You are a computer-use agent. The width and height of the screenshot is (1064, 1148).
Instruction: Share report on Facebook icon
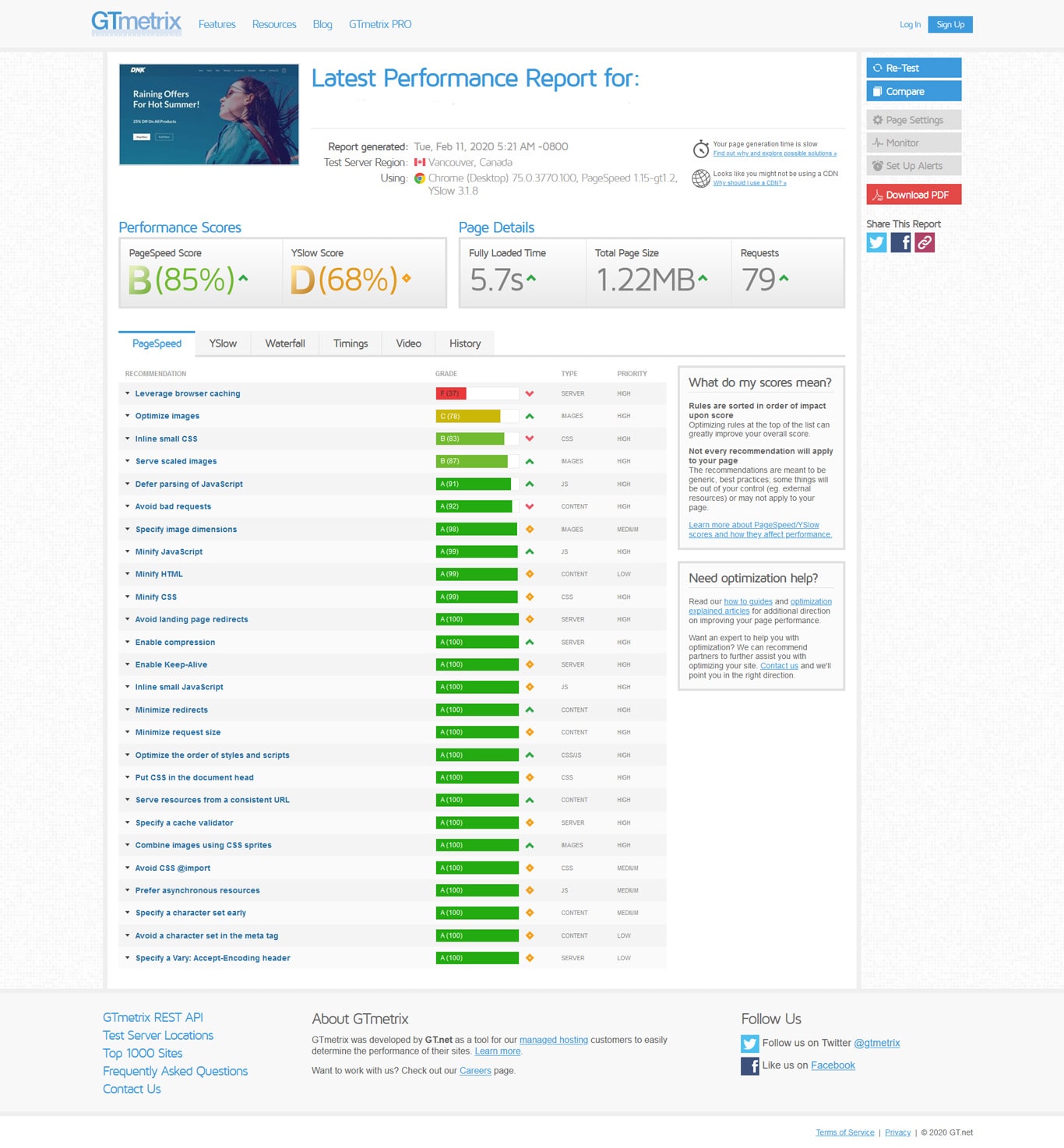900,242
